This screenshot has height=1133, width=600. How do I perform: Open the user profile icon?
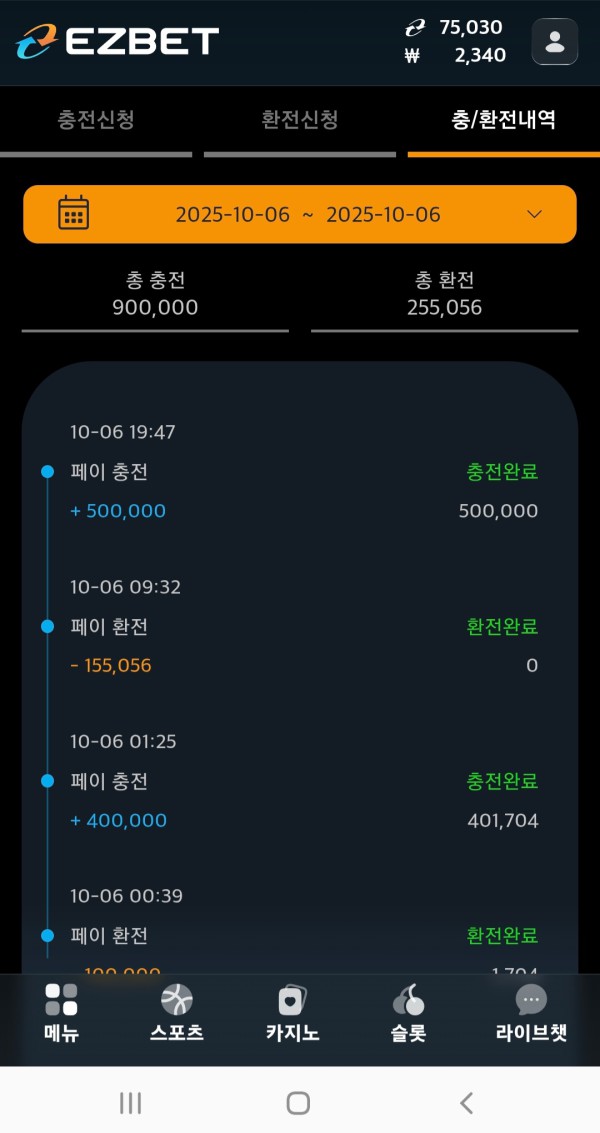[x=554, y=42]
